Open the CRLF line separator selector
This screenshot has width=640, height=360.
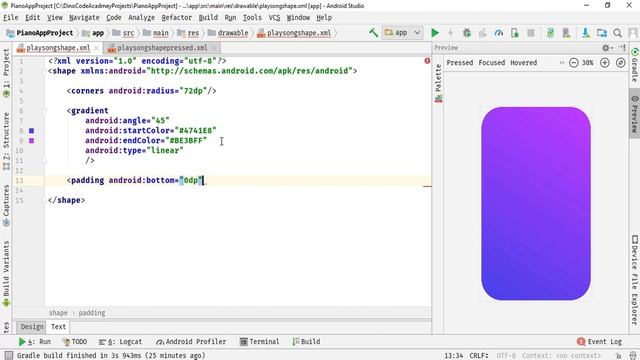point(478,356)
